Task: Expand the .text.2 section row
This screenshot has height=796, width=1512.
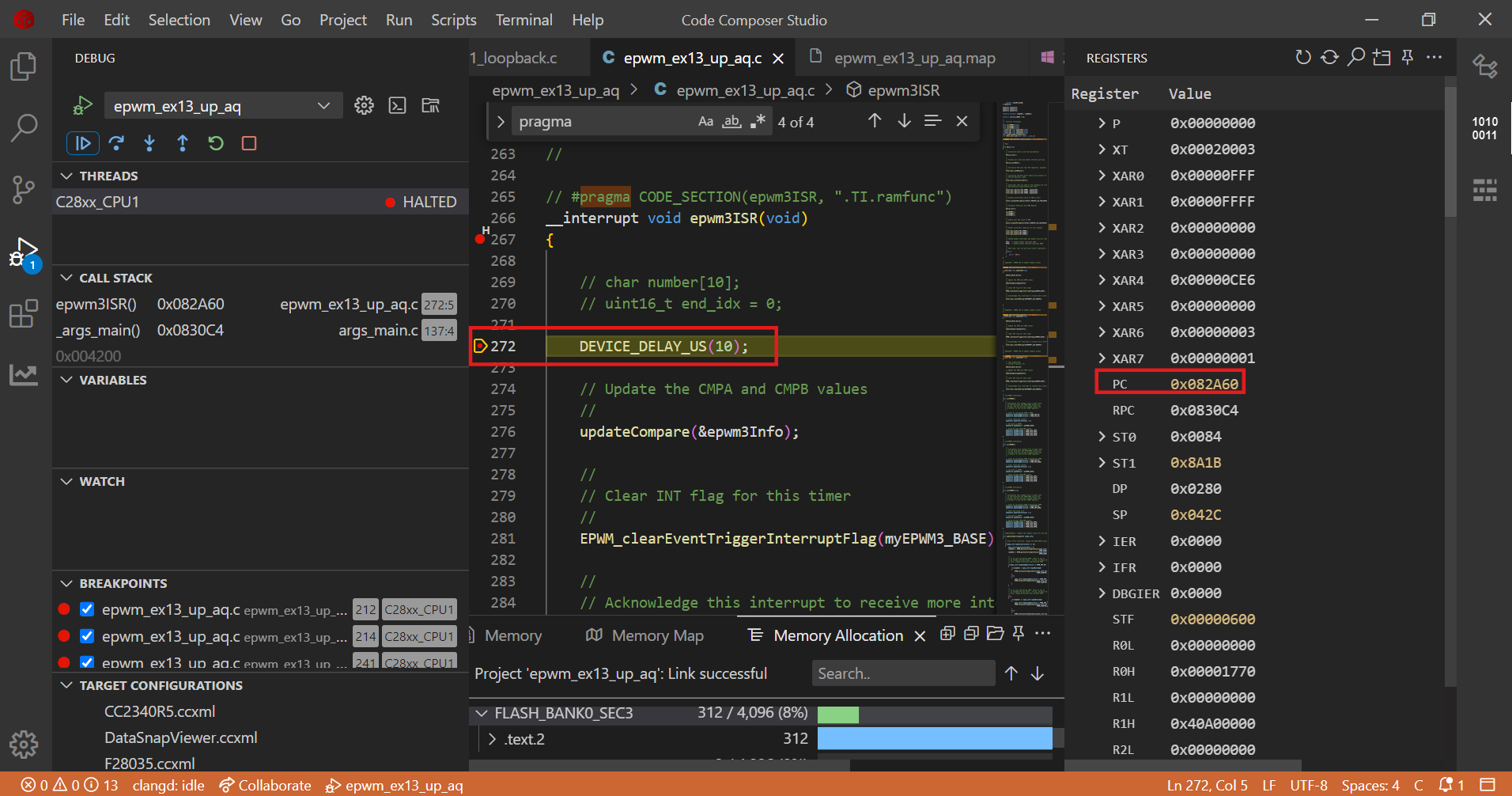Action: pos(493,739)
